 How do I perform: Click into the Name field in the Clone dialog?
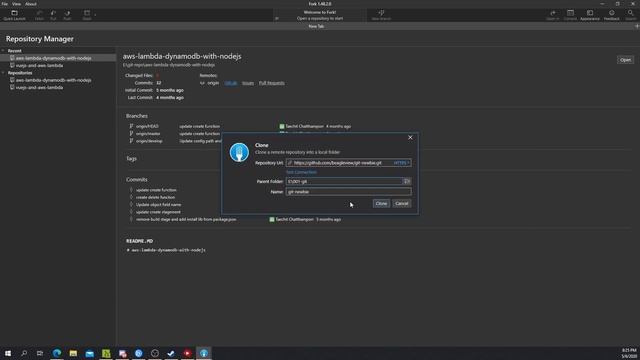[x=349, y=191]
